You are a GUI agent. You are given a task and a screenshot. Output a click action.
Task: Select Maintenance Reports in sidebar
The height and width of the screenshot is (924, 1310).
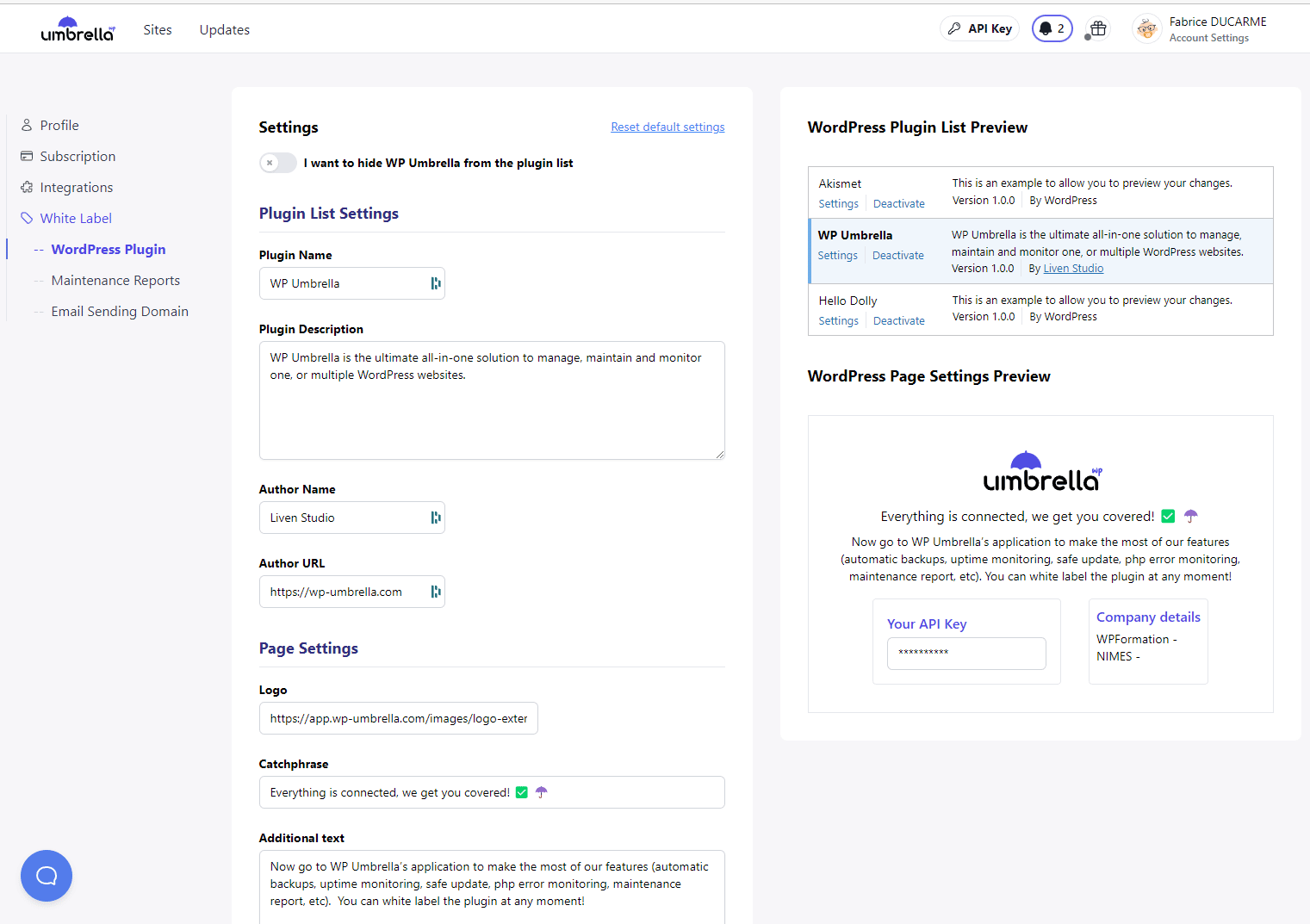click(x=115, y=281)
